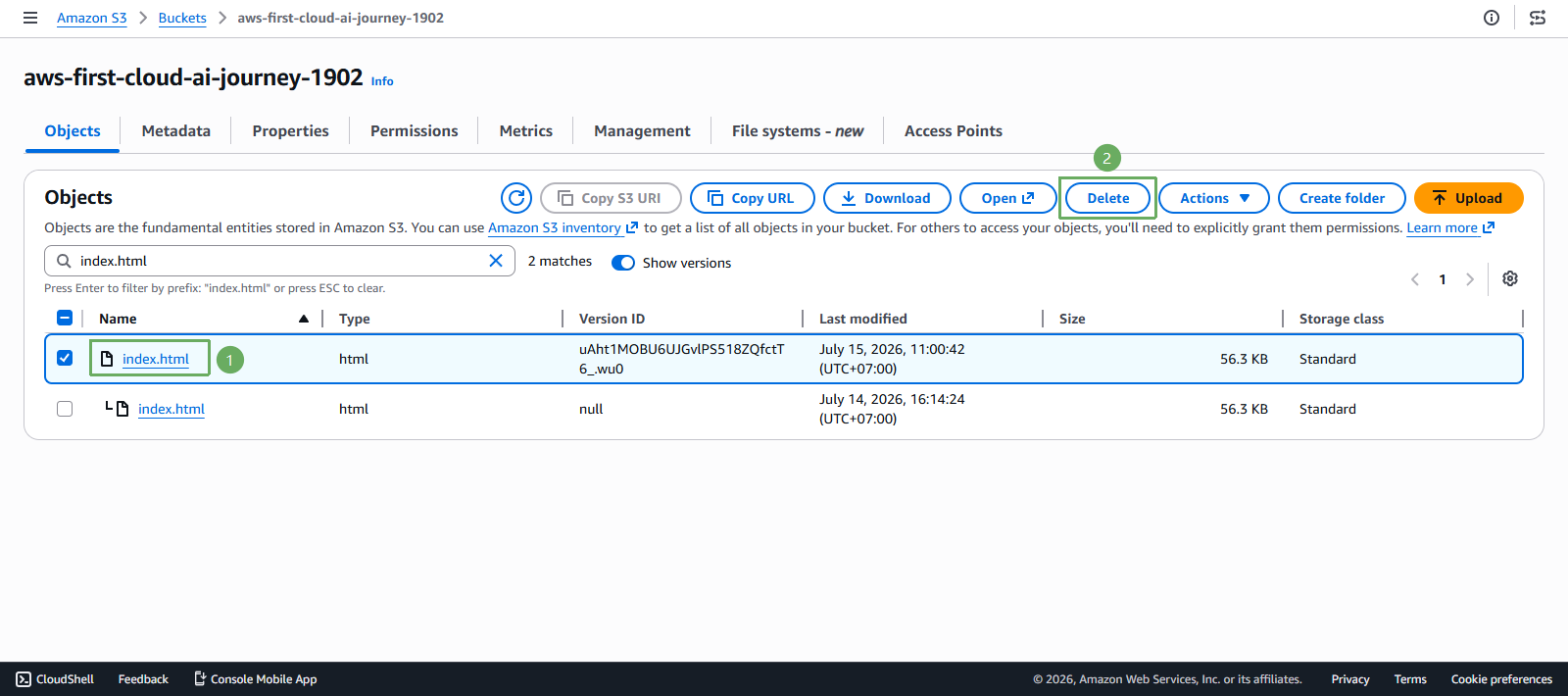Open Console Mobile App link
The image size is (1568, 696).
click(x=255, y=679)
